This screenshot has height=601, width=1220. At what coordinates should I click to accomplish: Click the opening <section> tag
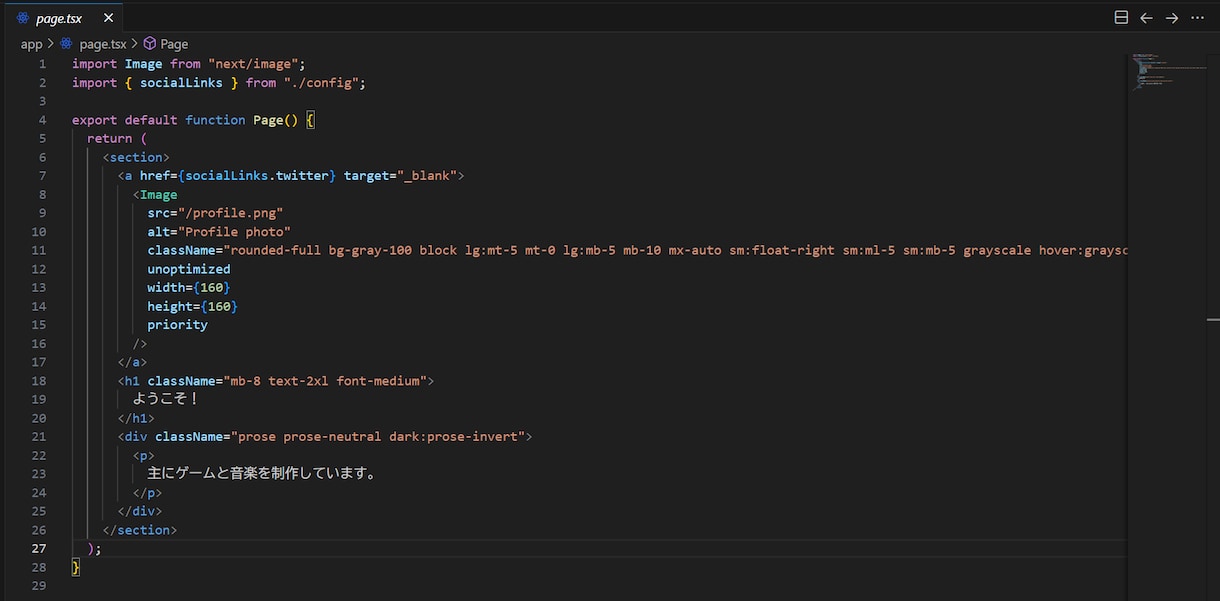[136, 157]
